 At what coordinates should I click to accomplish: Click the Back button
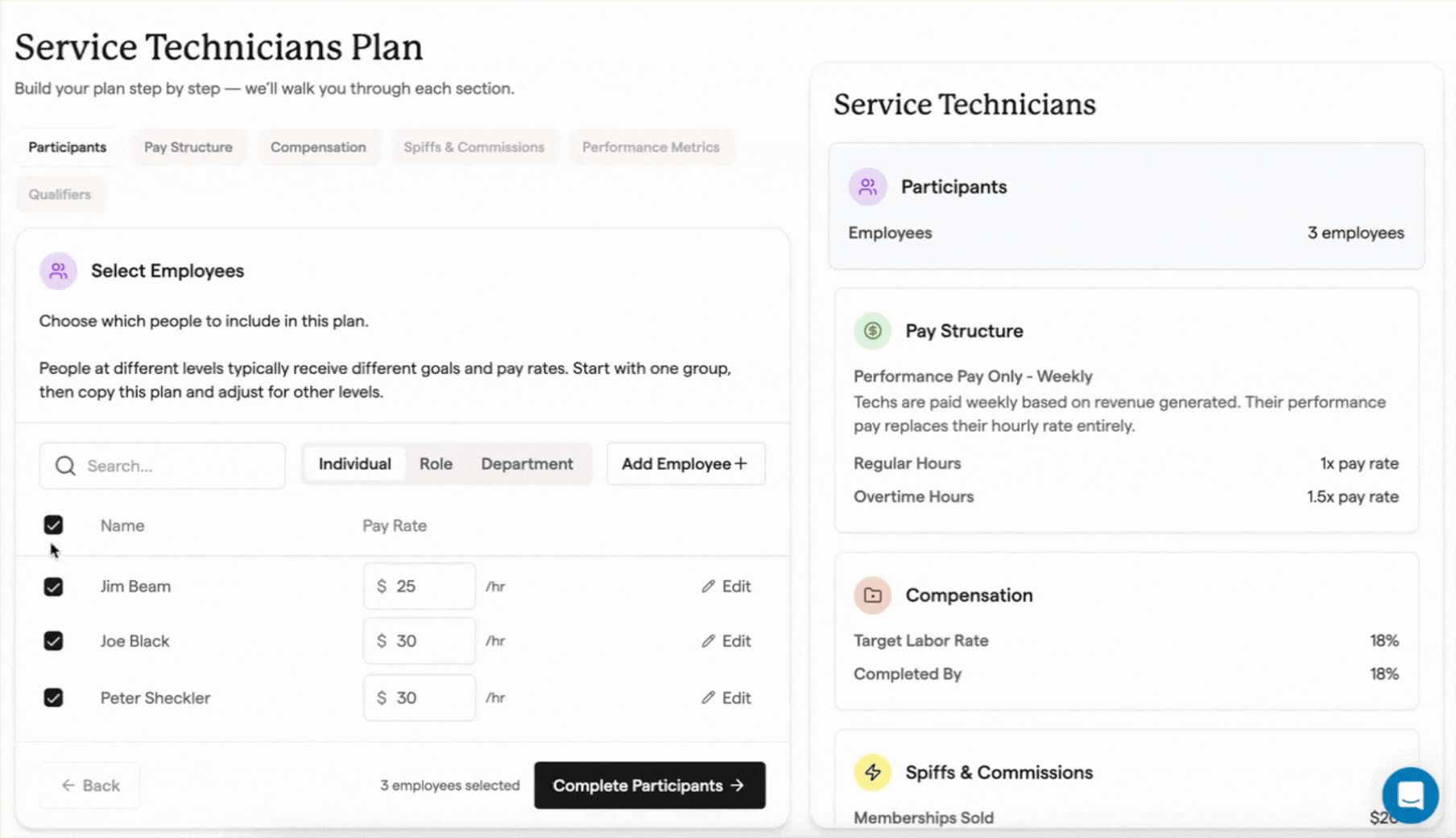click(x=89, y=786)
